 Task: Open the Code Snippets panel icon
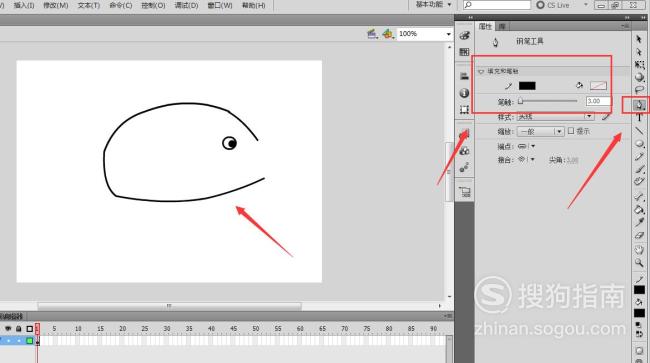pyautogui.click(x=464, y=134)
